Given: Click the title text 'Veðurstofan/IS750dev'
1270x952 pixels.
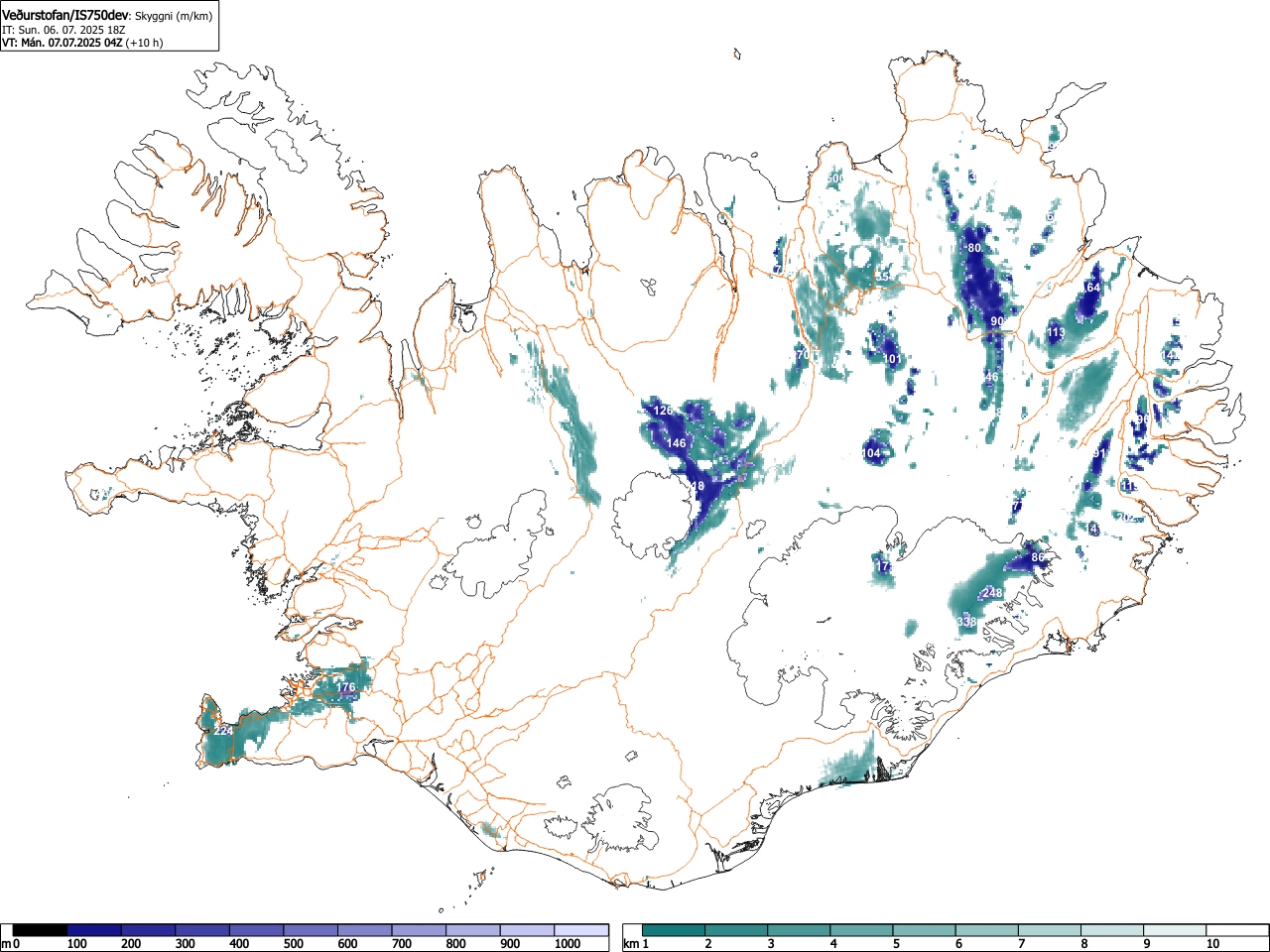Looking at the screenshot, I should tap(66, 15).
